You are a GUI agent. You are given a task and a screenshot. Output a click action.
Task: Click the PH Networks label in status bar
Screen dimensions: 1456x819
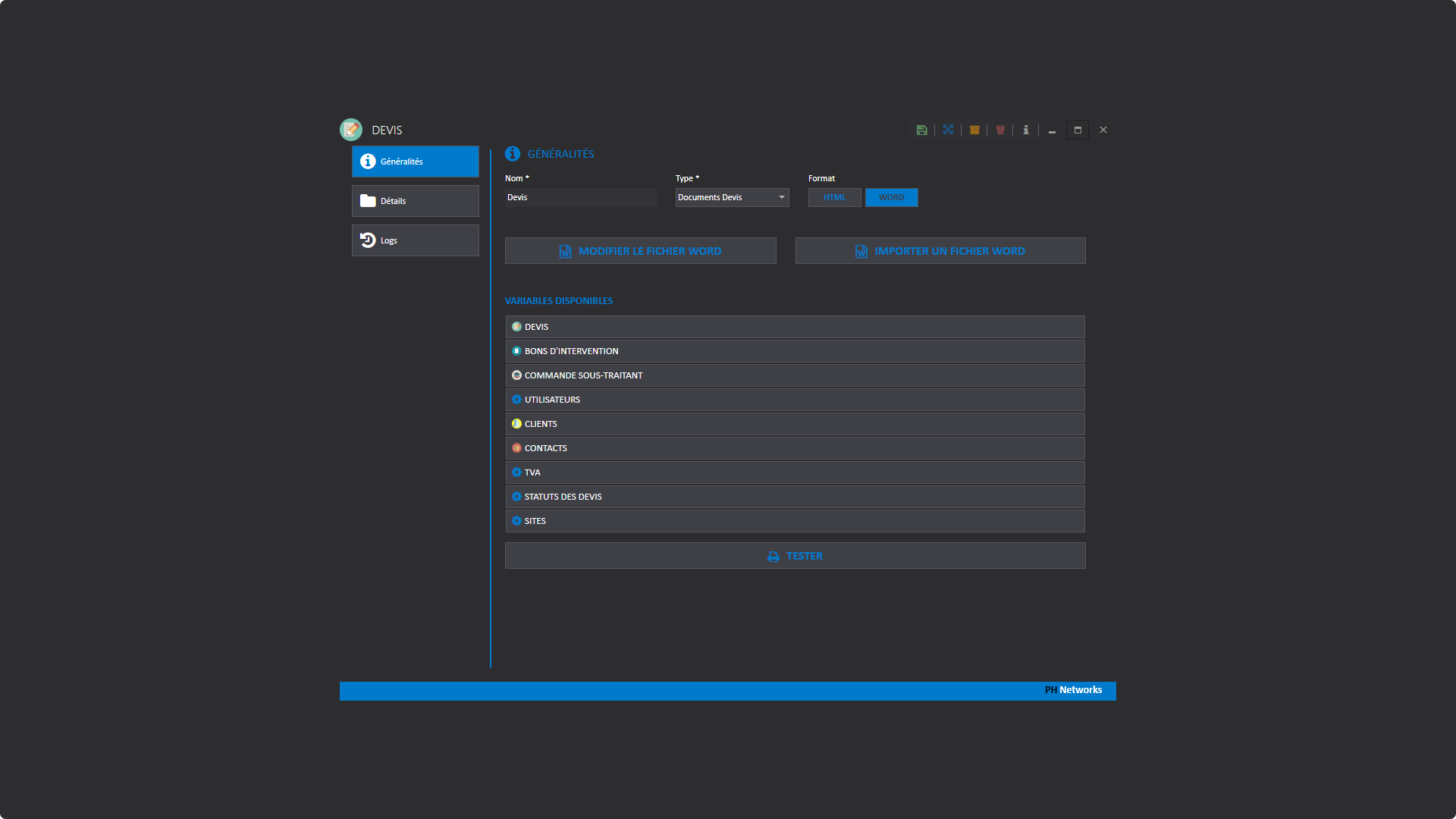point(1073,690)
